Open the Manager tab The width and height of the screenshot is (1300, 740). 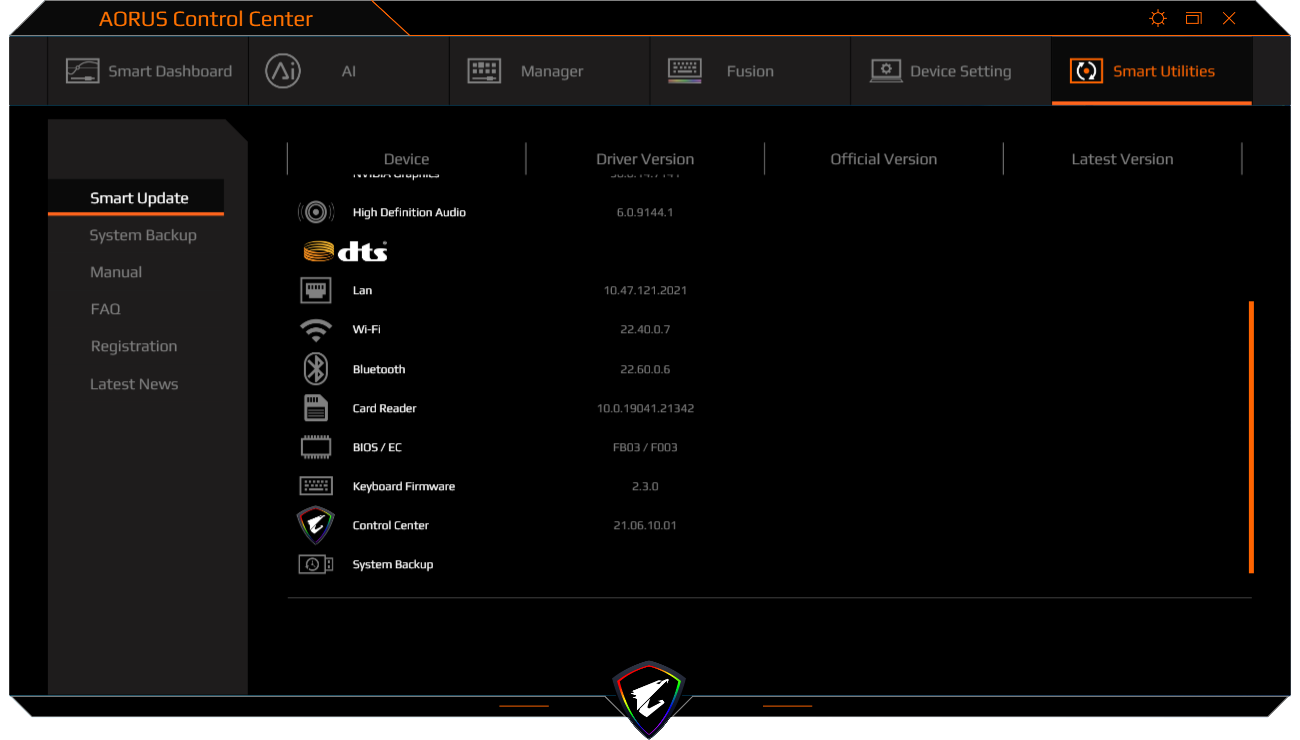(x=550, y=71)
